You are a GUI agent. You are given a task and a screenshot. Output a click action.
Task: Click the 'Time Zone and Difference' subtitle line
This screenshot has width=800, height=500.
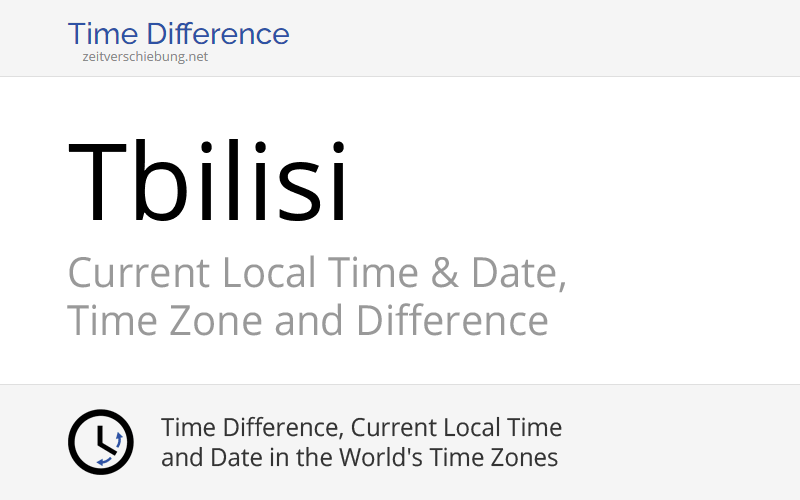click(x=308, y=321)
